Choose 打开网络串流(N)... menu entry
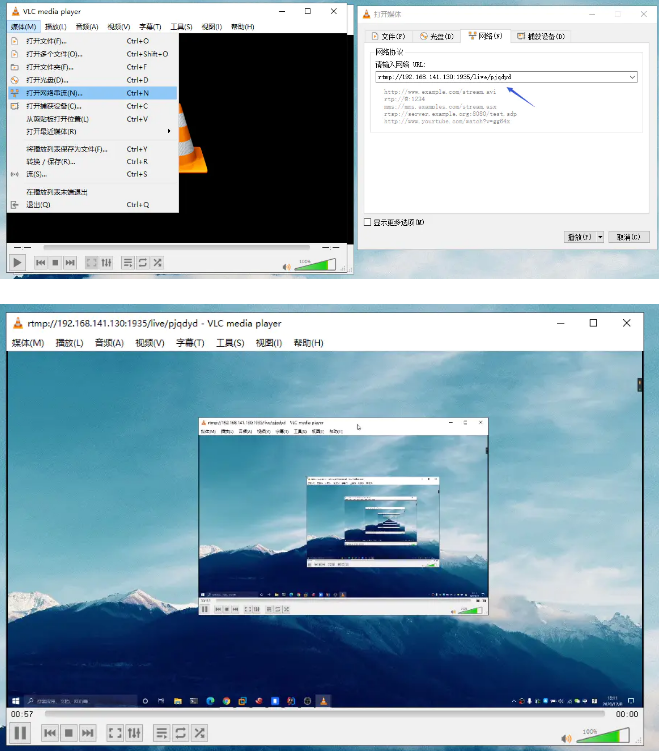Viewport: 659px width, 751px height. [93, 93]
